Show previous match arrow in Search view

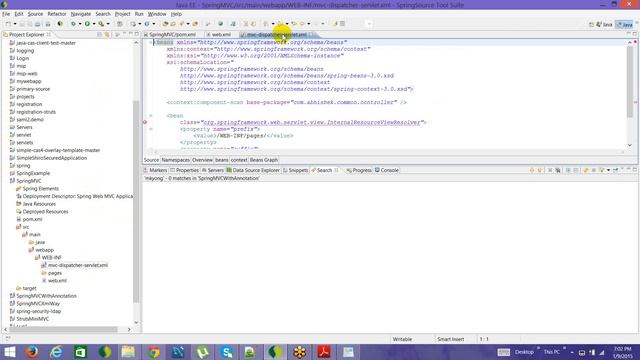540,170
